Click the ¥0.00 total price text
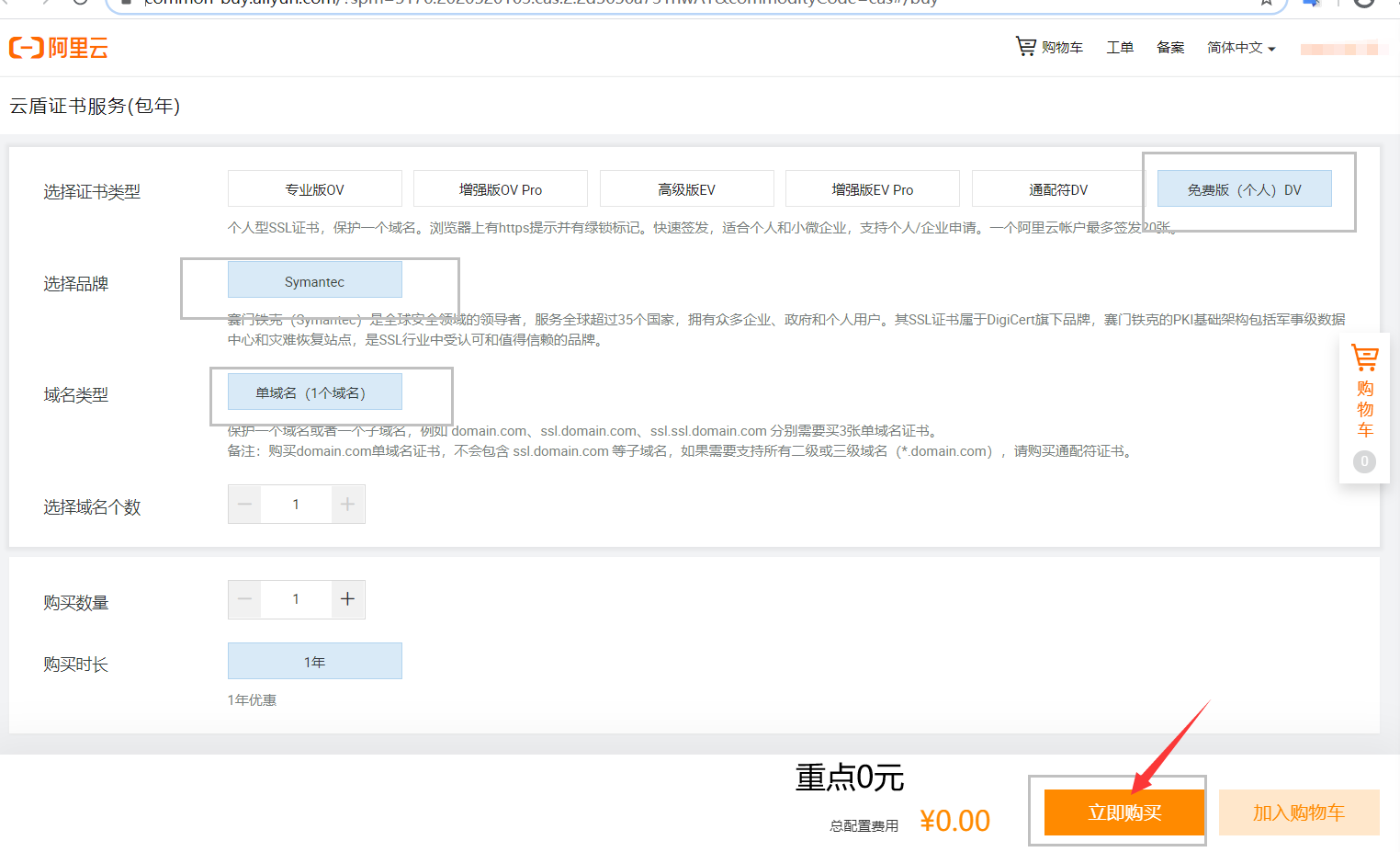The width and height of the screenshot is (1400, 852). pos(955,821)
